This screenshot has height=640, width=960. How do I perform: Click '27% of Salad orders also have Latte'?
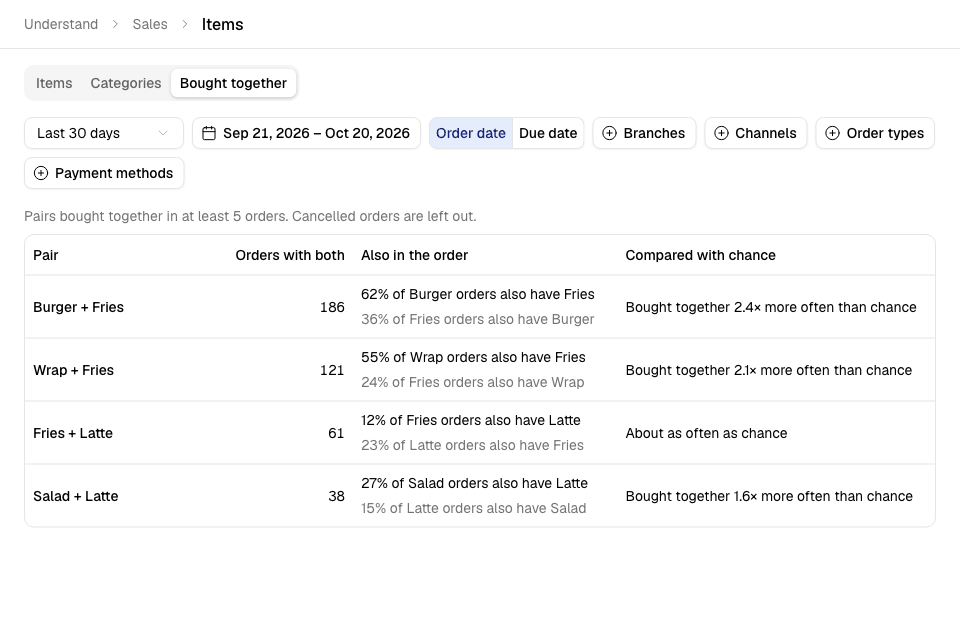point(474,484)
